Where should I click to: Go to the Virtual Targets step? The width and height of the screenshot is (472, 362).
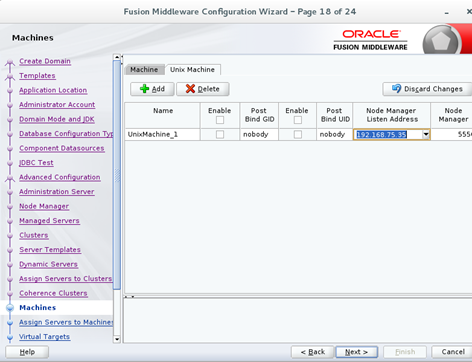[x=44, y=337]
